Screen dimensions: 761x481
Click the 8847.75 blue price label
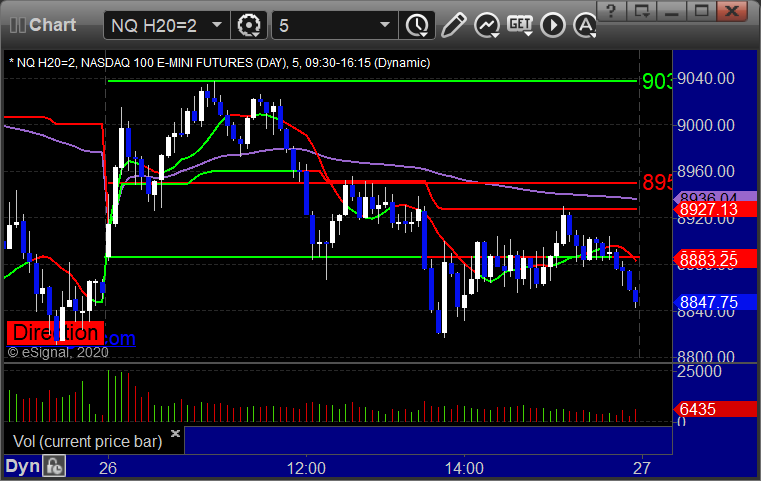coord(715,302)
